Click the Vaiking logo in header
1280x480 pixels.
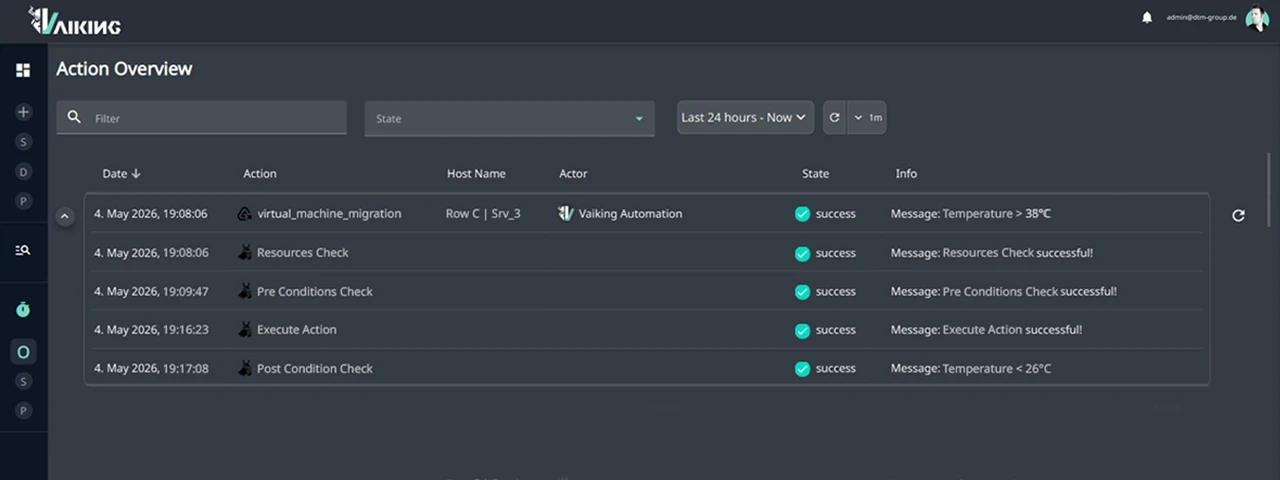[75, 20]
